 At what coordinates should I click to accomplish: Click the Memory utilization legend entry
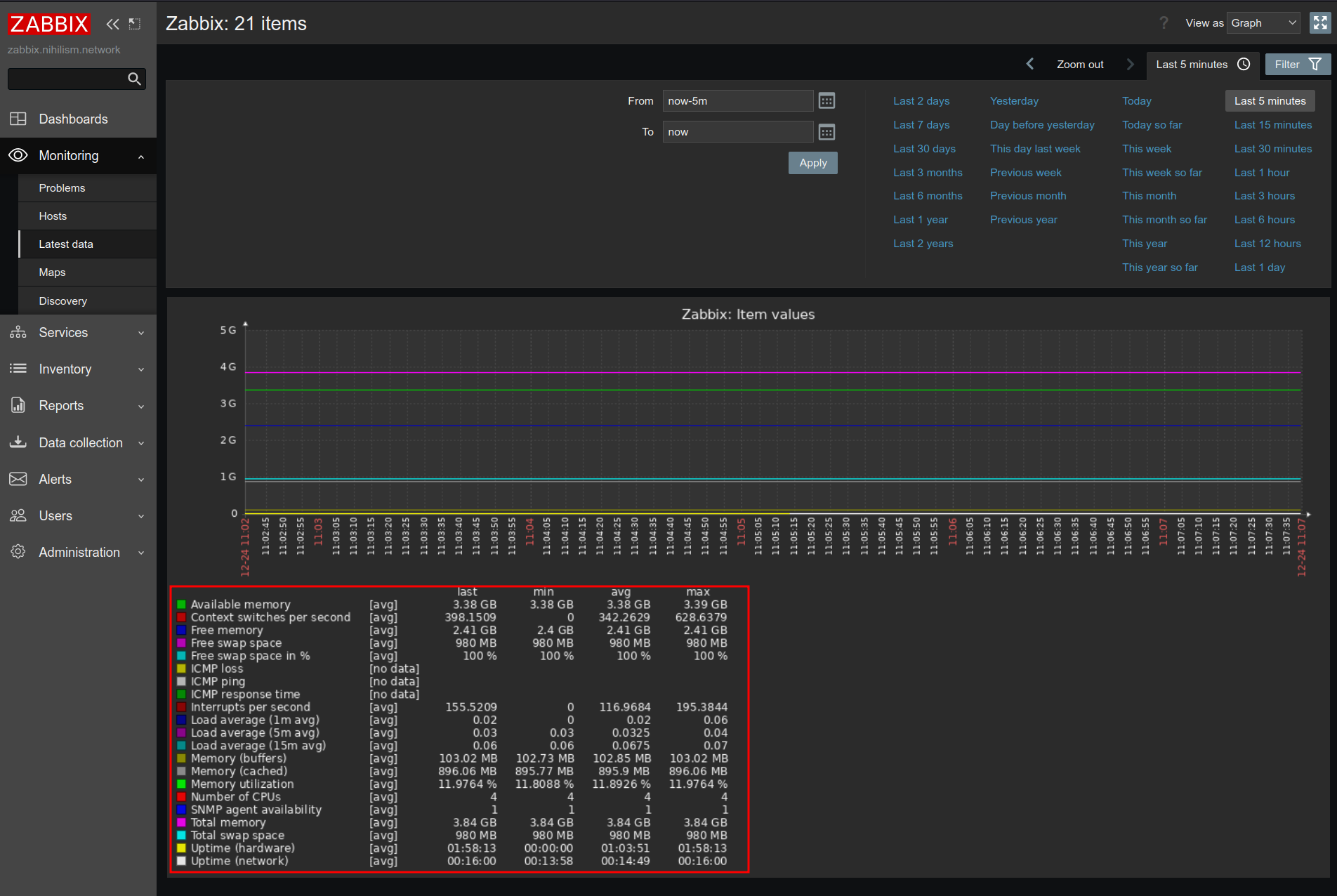(x=242, y=784)
